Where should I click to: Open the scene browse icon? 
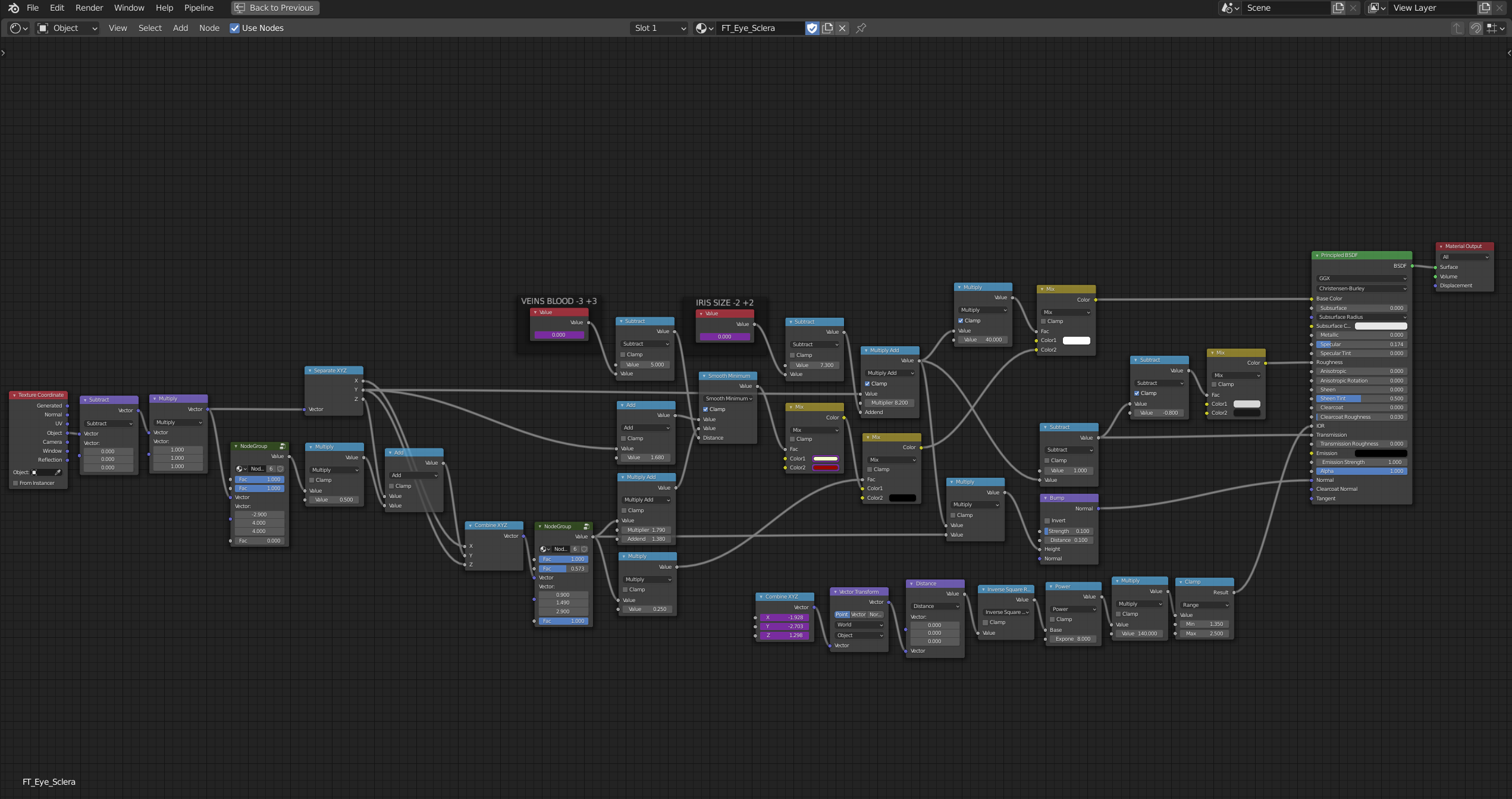pyautogui.click(x=1229, y=8)
